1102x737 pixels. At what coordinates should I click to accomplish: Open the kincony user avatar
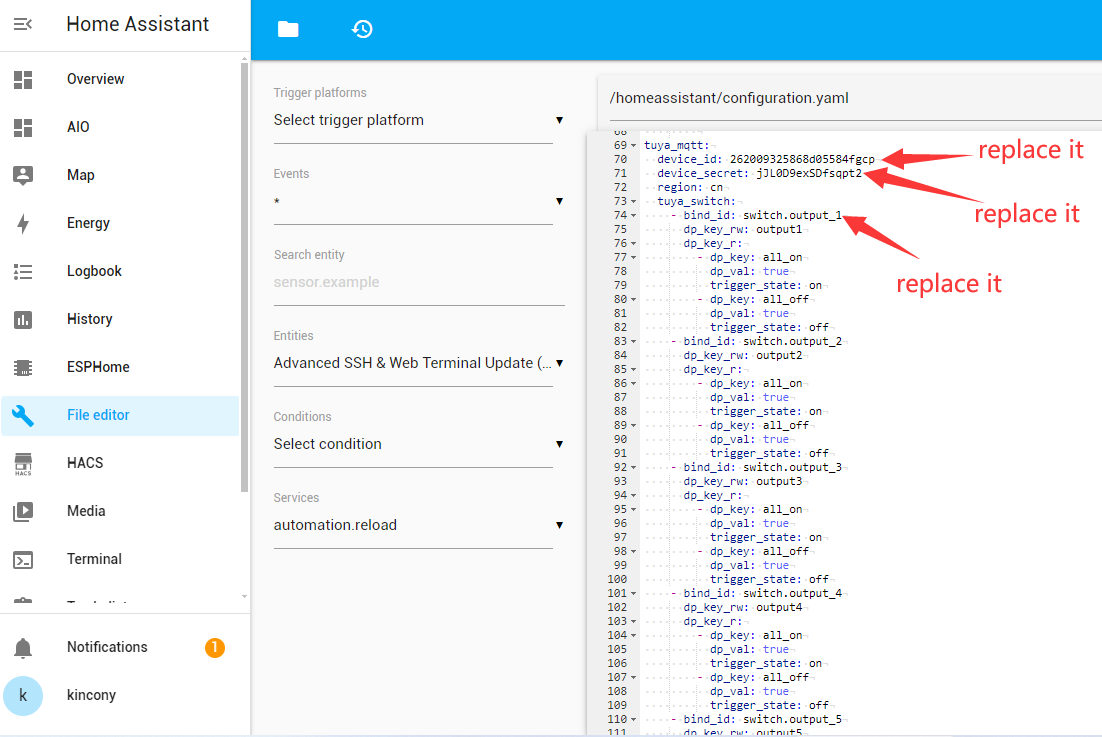[x=23, y=696]
